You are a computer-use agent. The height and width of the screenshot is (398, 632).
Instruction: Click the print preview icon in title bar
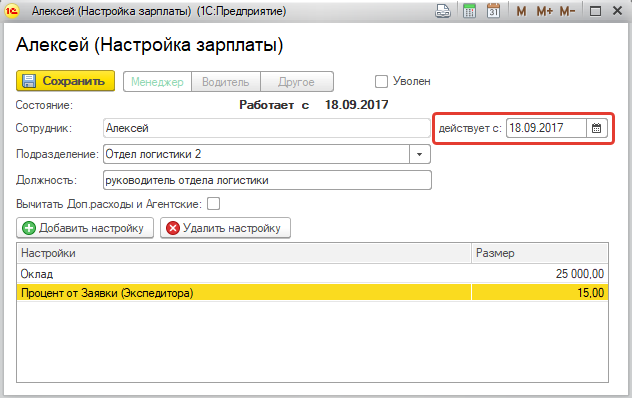443,11
